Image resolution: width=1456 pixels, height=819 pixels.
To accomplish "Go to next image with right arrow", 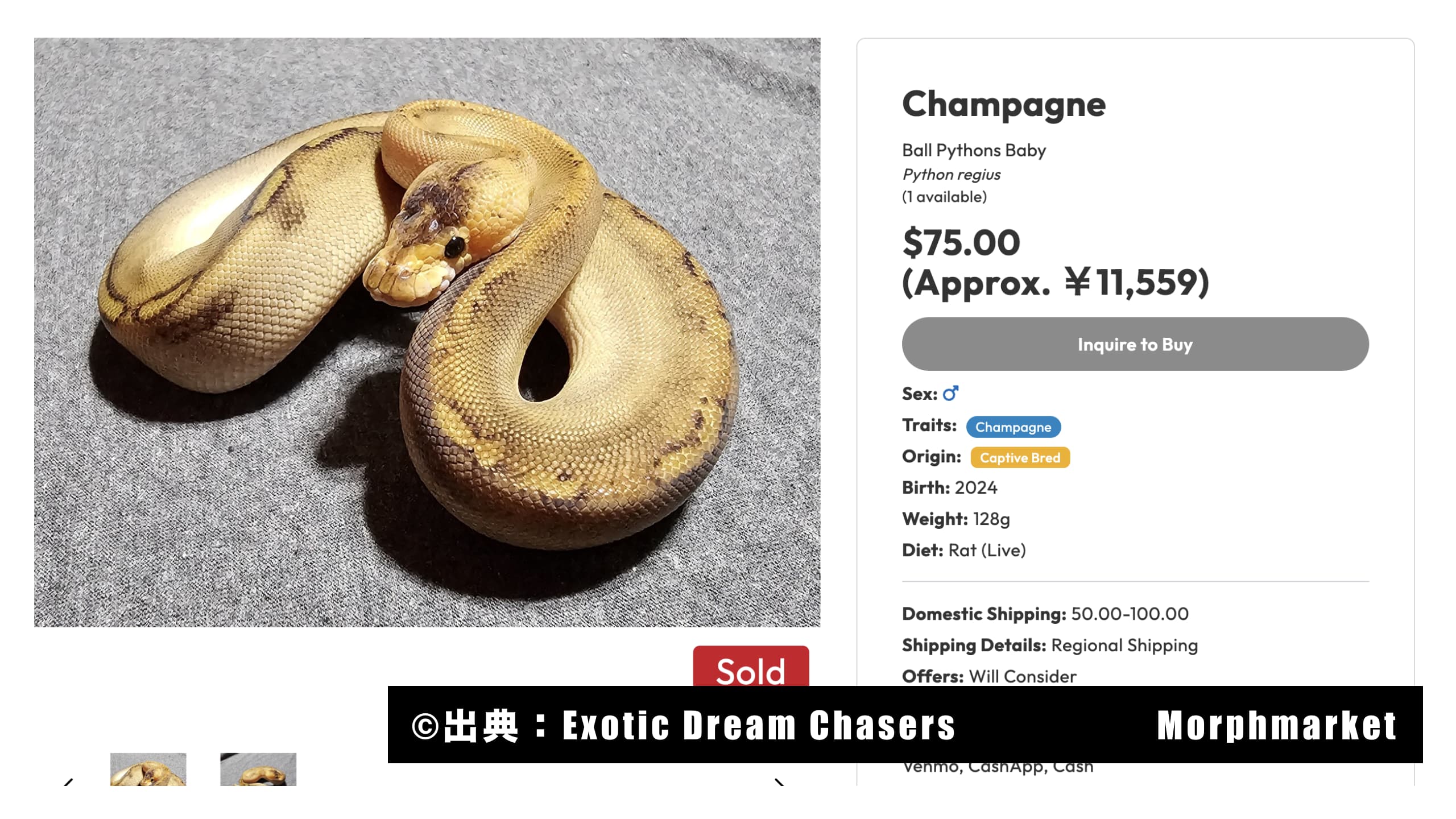I will pos(780,782).
